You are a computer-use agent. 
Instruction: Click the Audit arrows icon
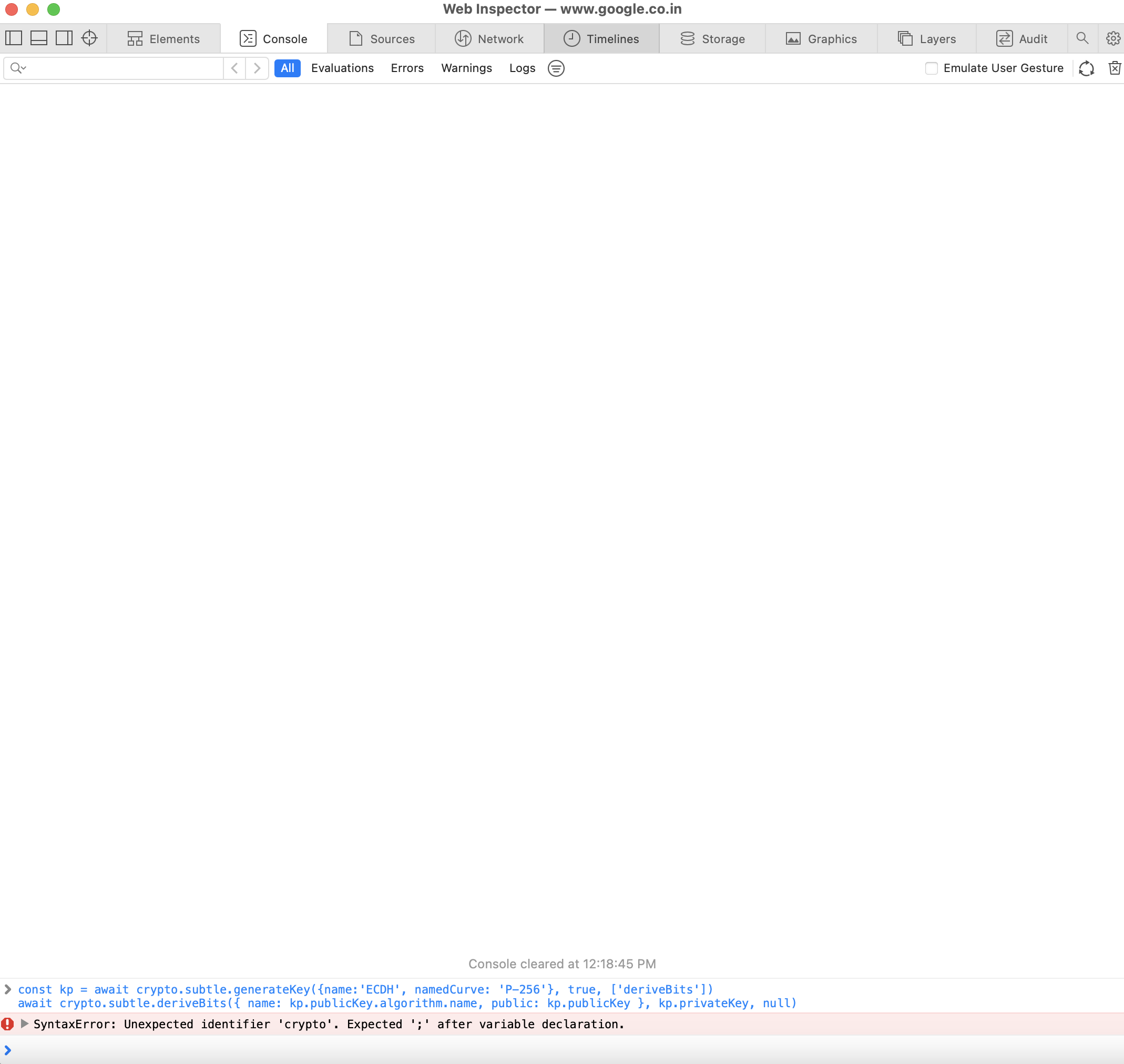pos(1004,38)
